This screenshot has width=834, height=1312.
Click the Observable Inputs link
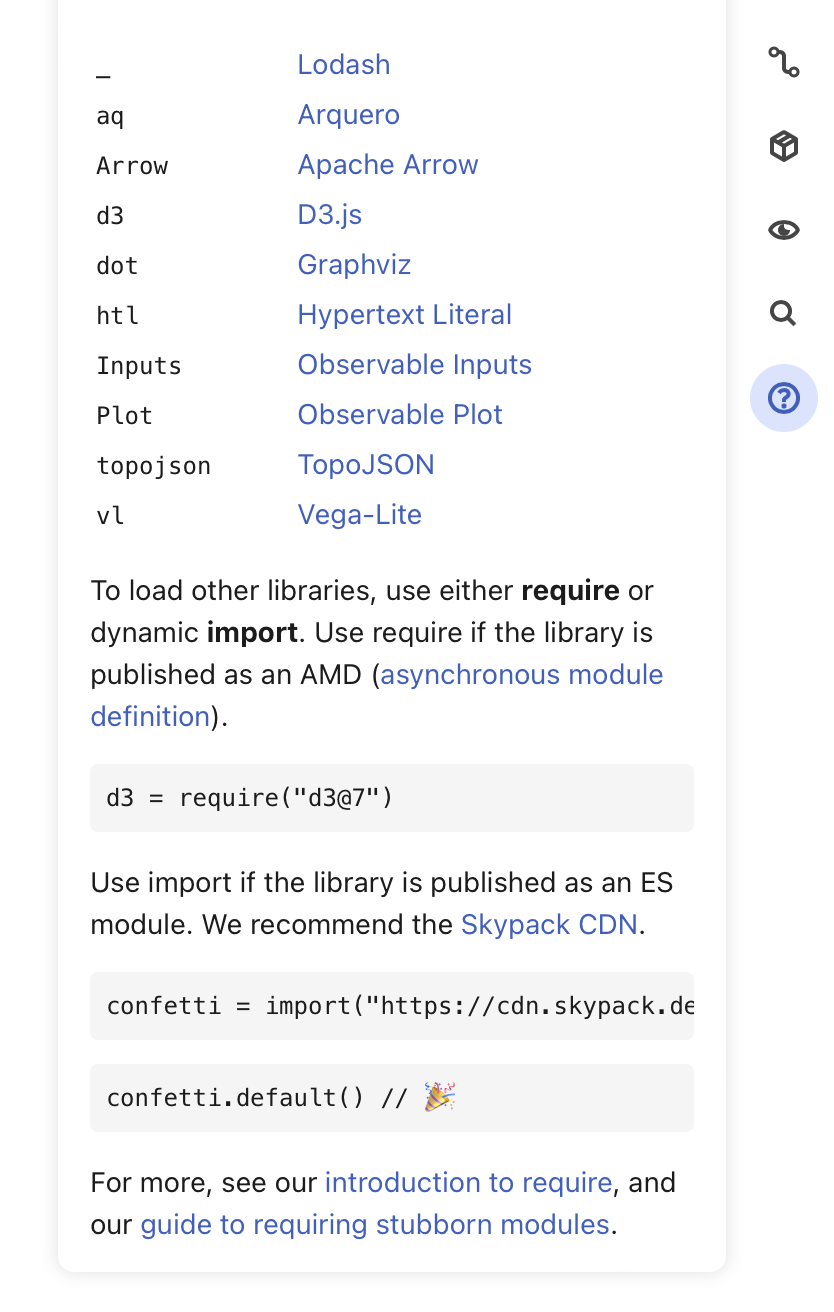[x=415, y=365]
